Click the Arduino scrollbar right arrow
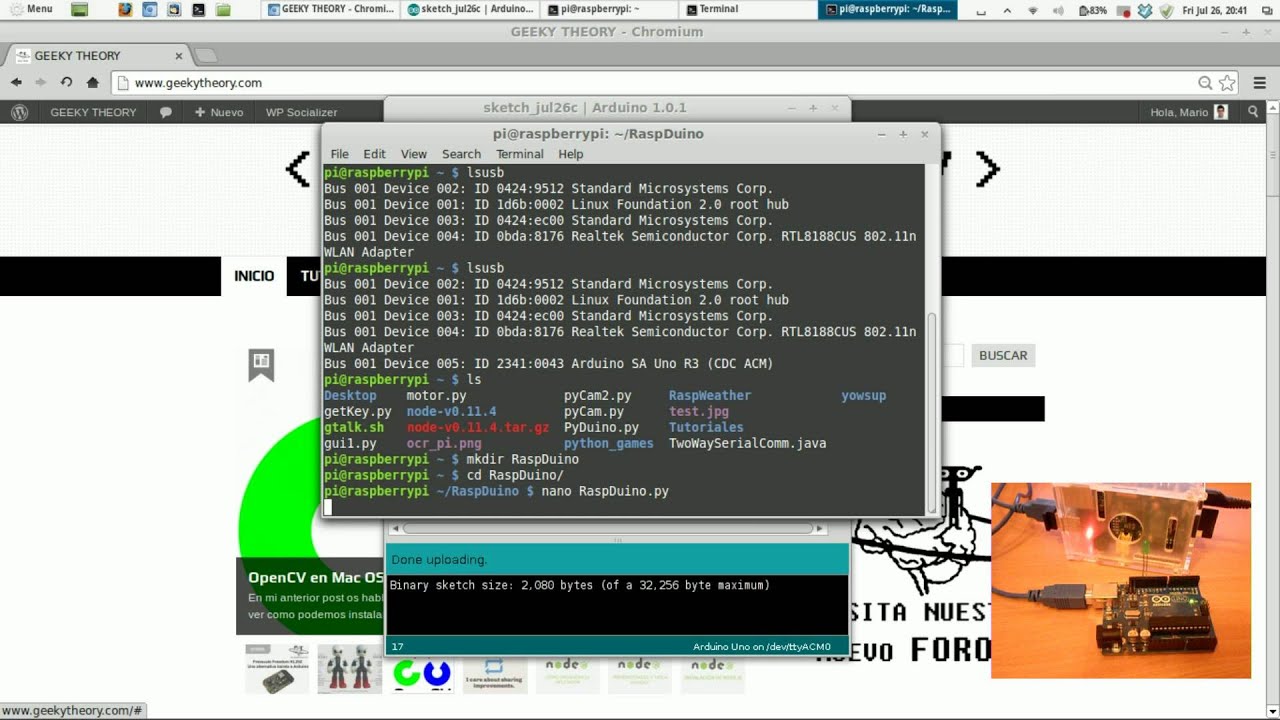Viewport: 1280px width, 720px height. click(820, 528)
